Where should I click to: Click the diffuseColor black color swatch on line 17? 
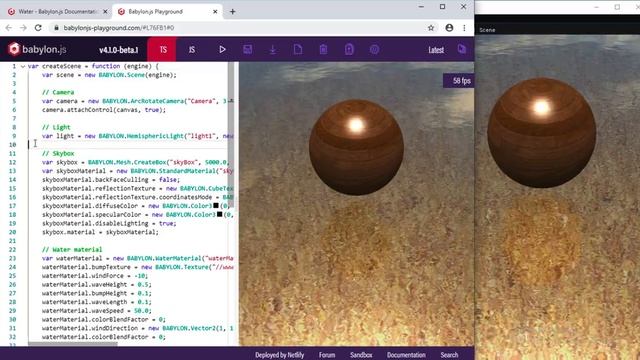coord(216,206)
